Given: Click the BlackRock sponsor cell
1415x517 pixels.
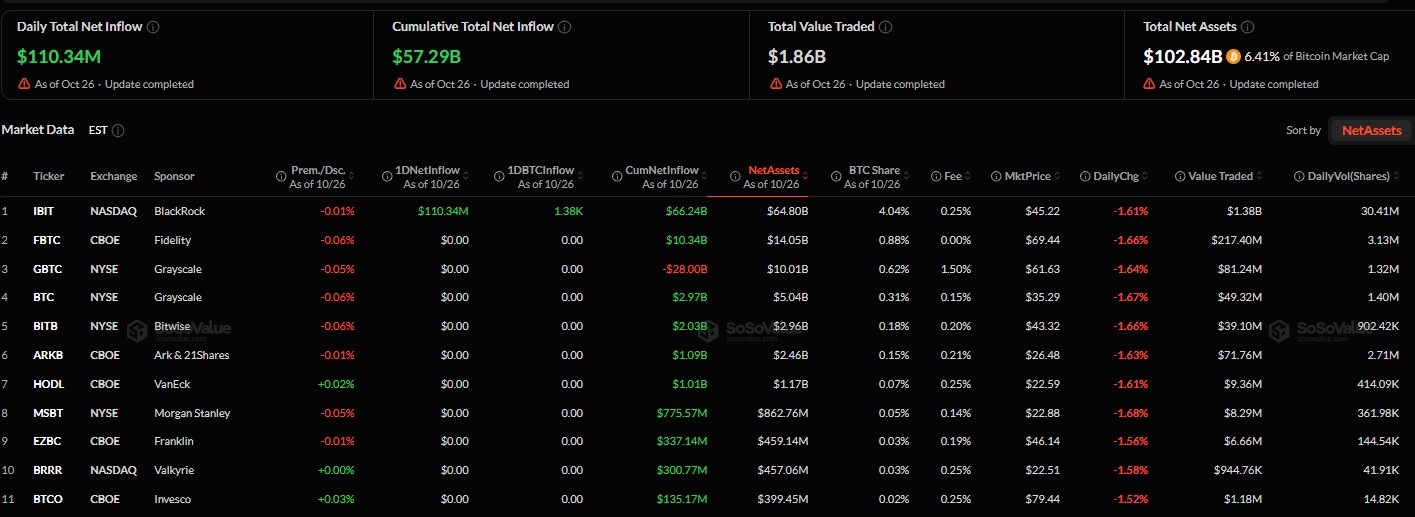Looking at the screenshot, I should coord(178,211).
